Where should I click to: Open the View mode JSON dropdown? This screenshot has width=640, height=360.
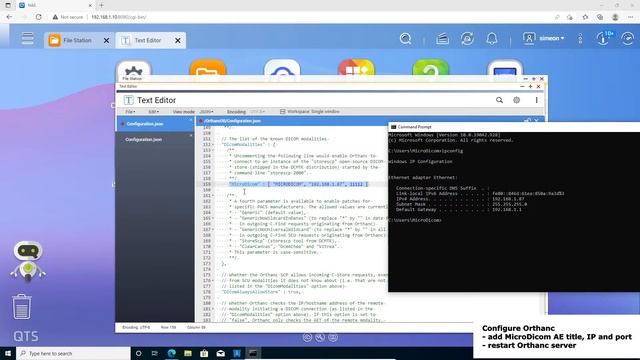click(206, 111)
